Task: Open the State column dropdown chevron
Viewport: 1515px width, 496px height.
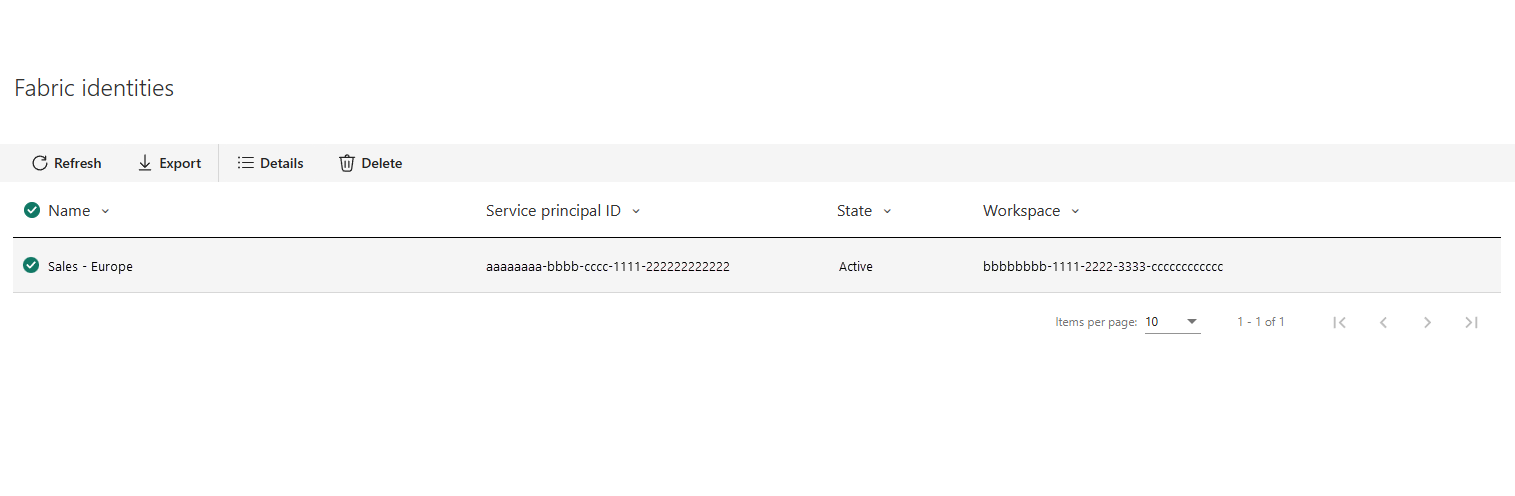Action: pos(887,211)
